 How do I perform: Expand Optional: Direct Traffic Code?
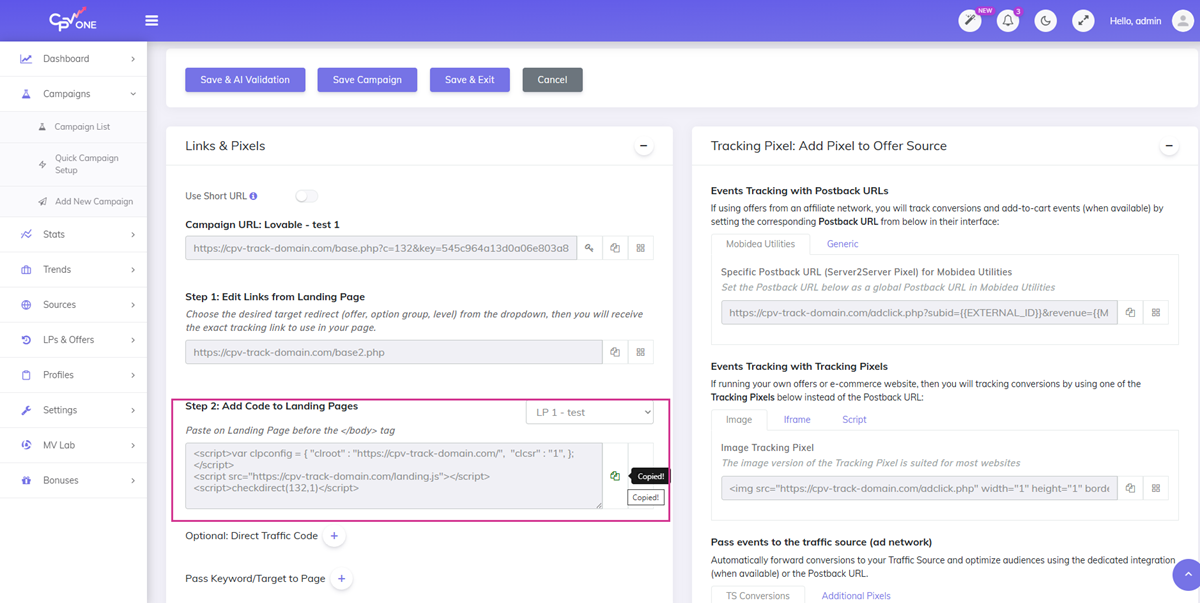click(x=335, y=536)
